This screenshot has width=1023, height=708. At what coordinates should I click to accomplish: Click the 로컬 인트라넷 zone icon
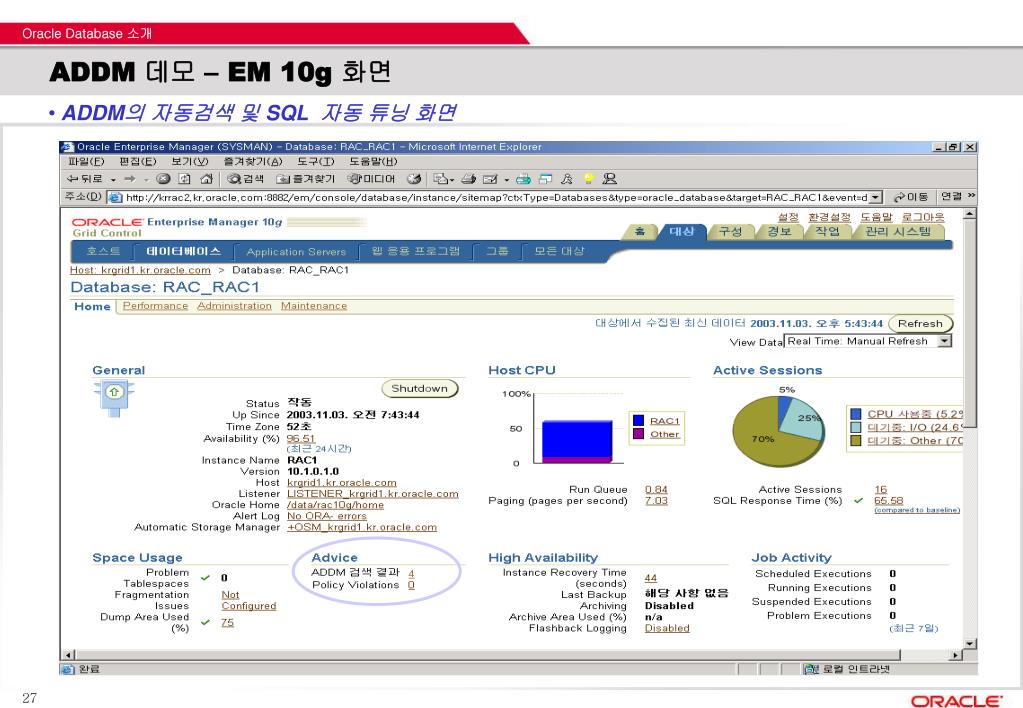[x=811, y=669]
